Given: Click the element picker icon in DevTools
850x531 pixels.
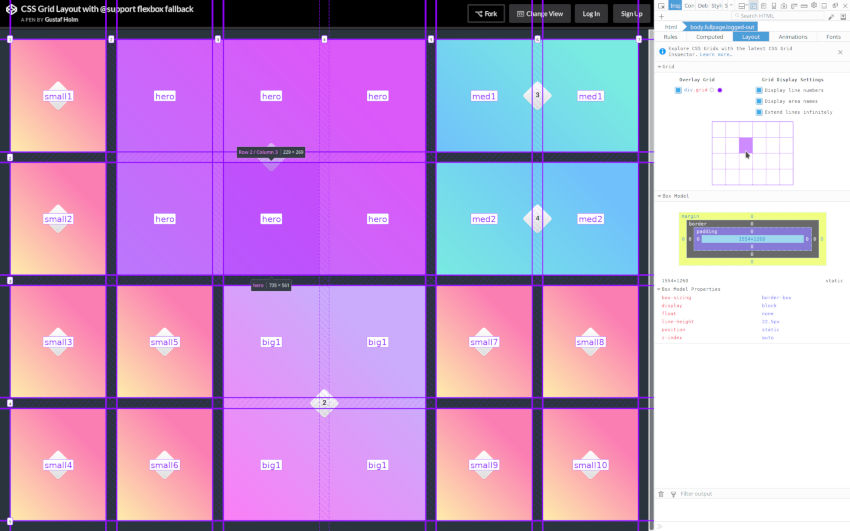Looking at the screenshot, I should [x=661, y=5].
